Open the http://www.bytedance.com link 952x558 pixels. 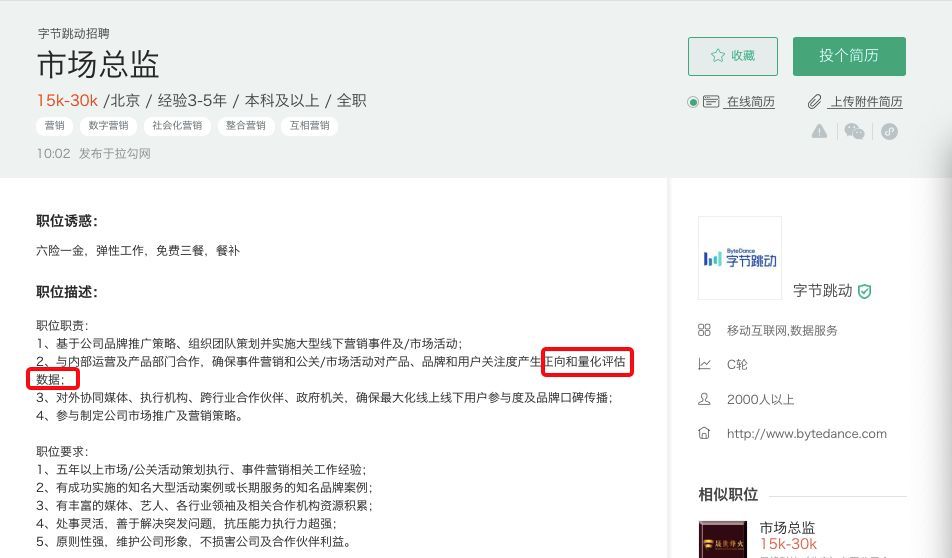pos(806,434)
